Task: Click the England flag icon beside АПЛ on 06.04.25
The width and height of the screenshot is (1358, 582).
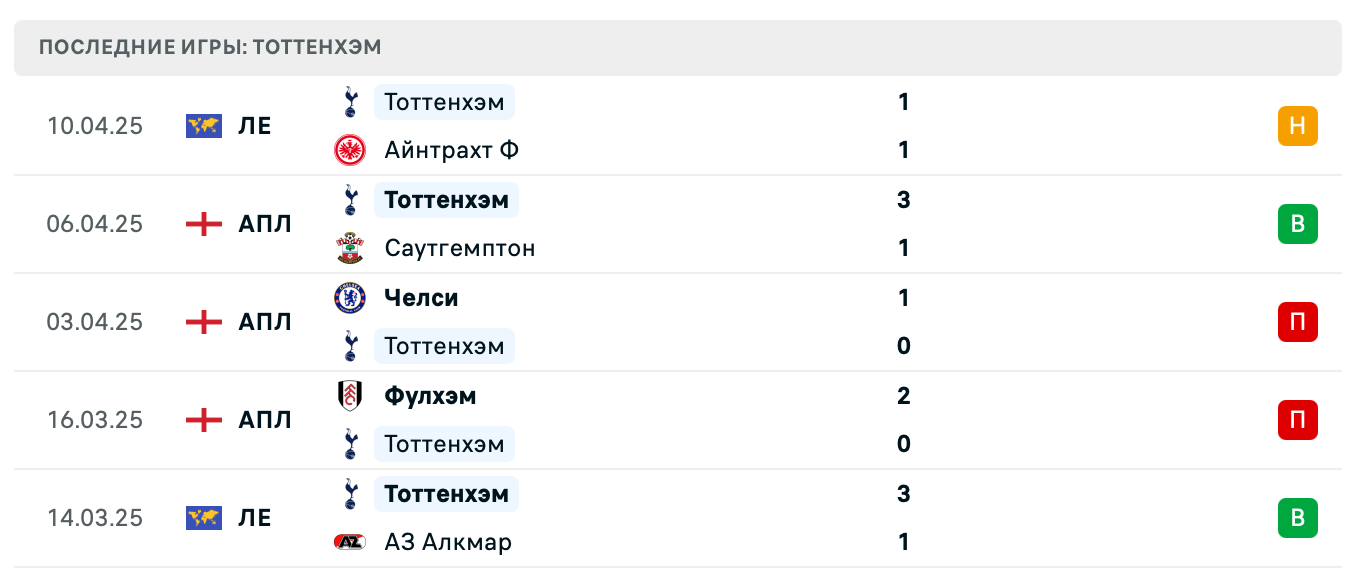Action: click(203, 224)
